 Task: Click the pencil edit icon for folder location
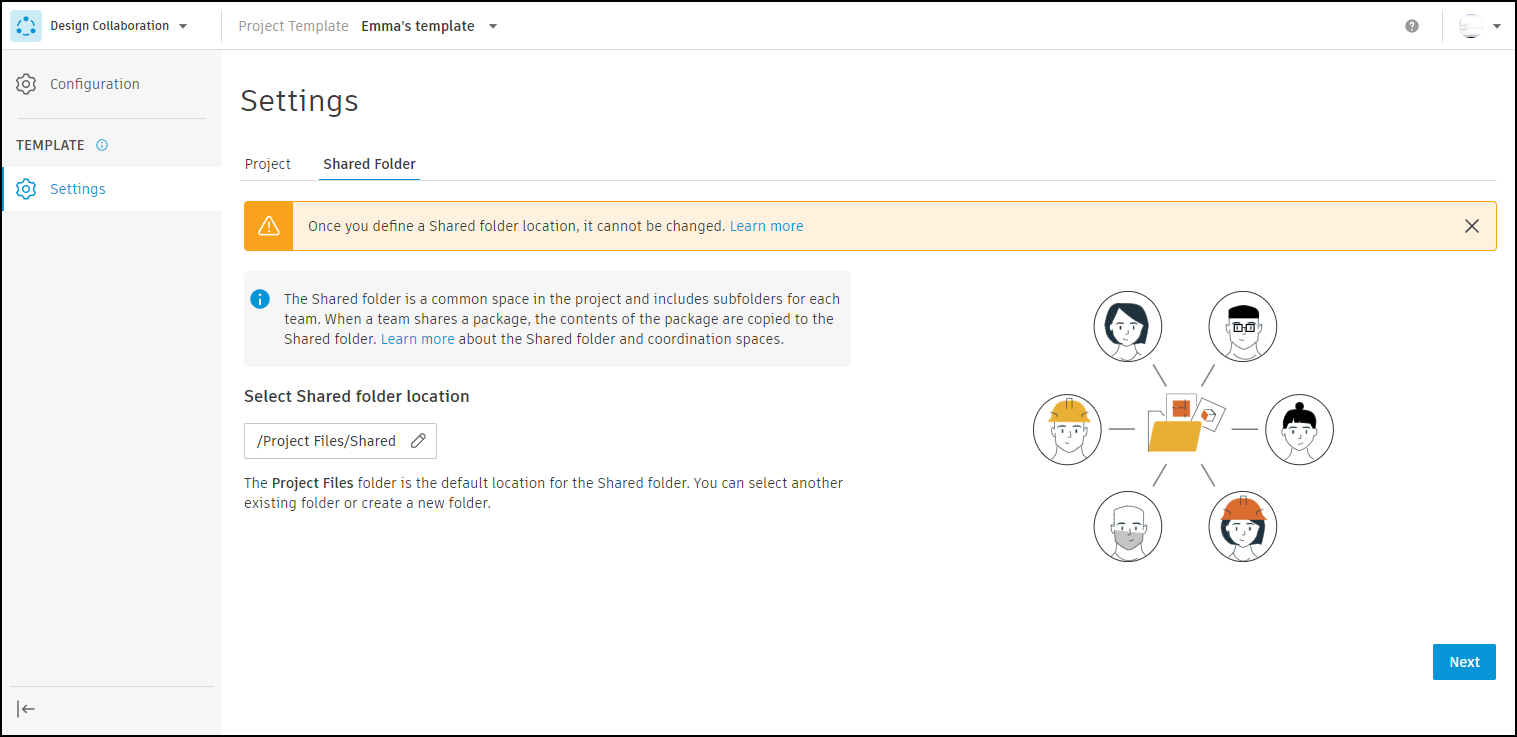(419, 441)
